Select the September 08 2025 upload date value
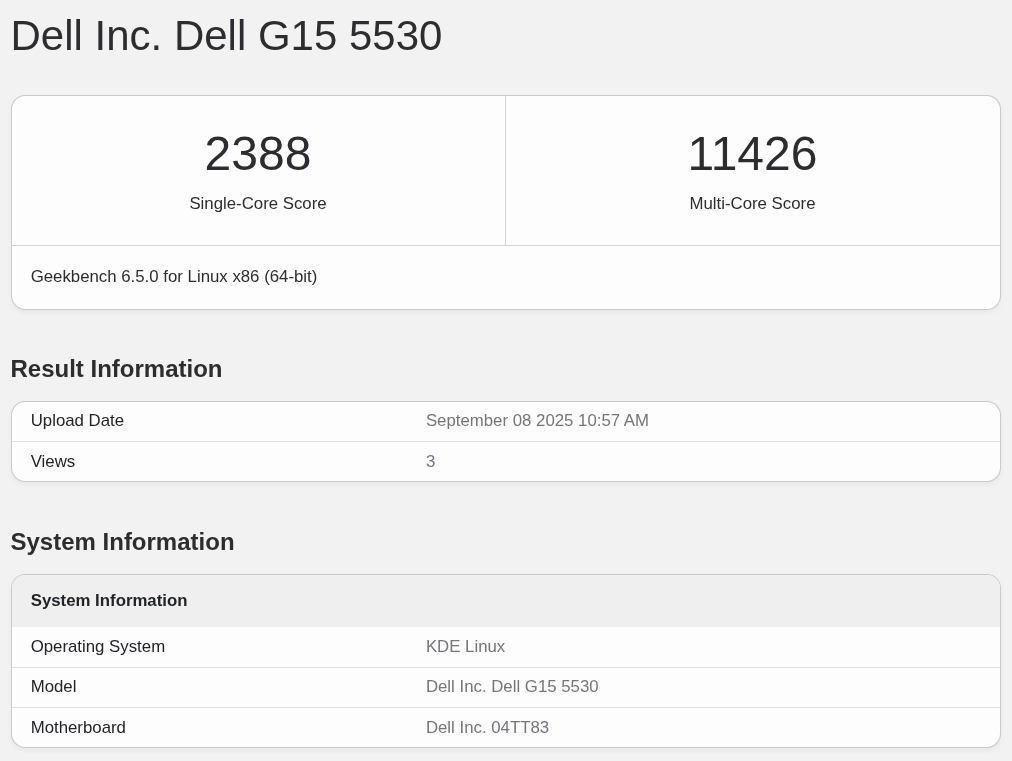Viewport: 1012px width, 761px height. pyautogui.click(x=495, y=421)
